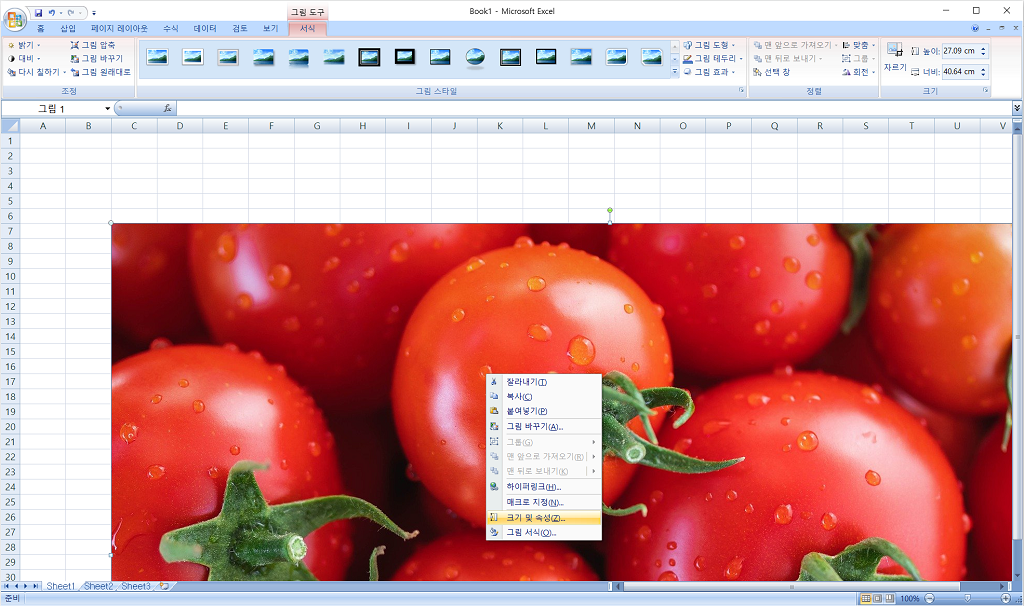The image size is (1024, 606).
Task: Open the 그림 도형 (picture shape) dropdown
Action: pos(709,45)
